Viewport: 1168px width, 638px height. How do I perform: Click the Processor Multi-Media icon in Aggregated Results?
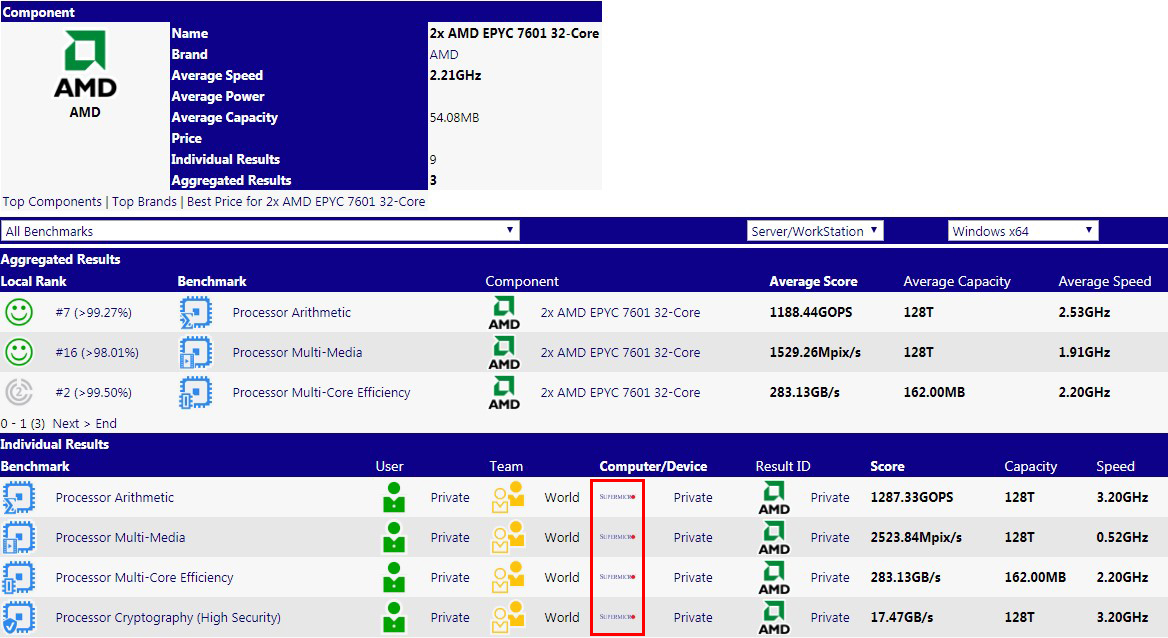196,353
